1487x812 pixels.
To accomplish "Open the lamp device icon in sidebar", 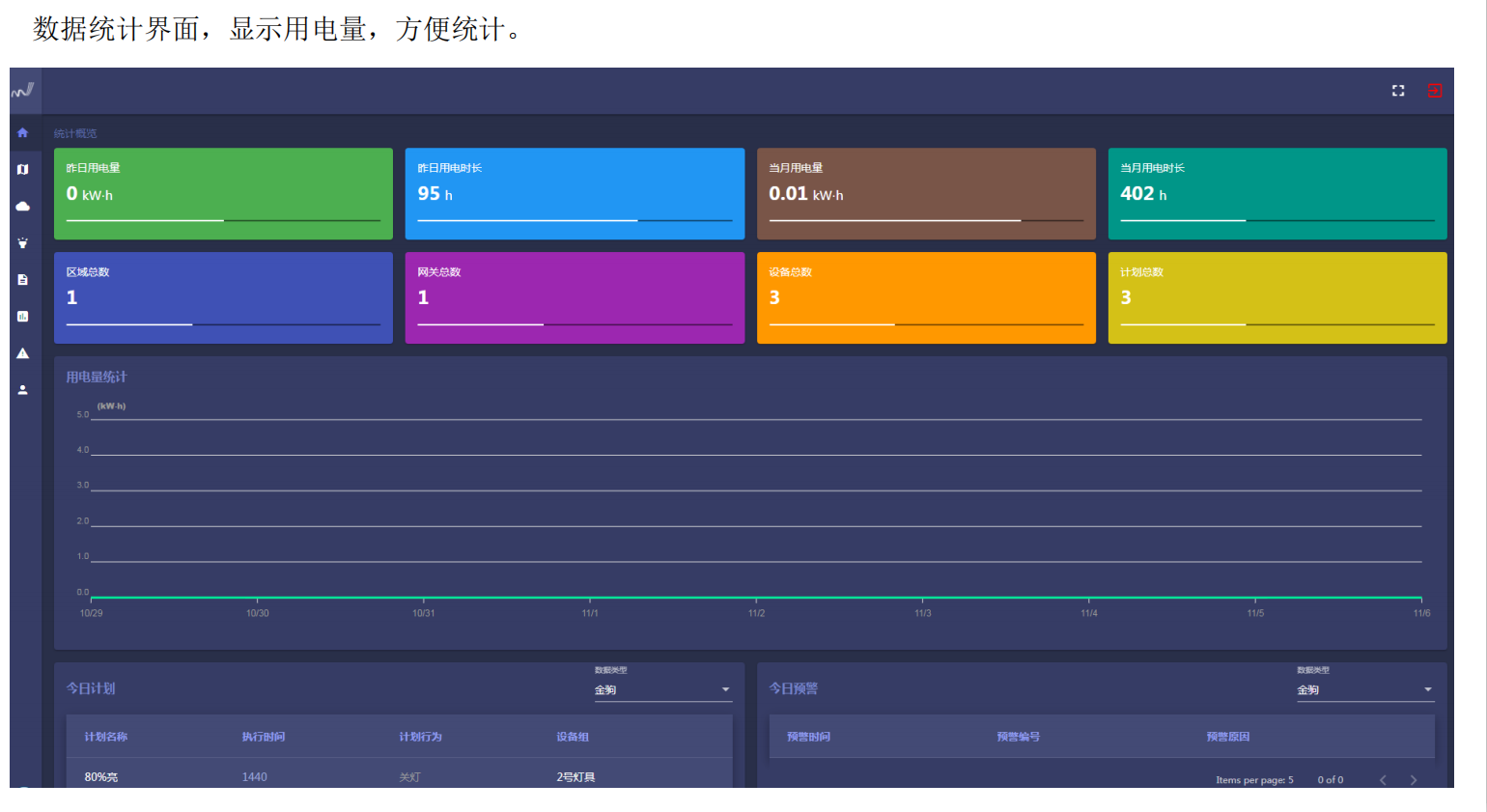I will pyautogui.click(x=22, y=243).
